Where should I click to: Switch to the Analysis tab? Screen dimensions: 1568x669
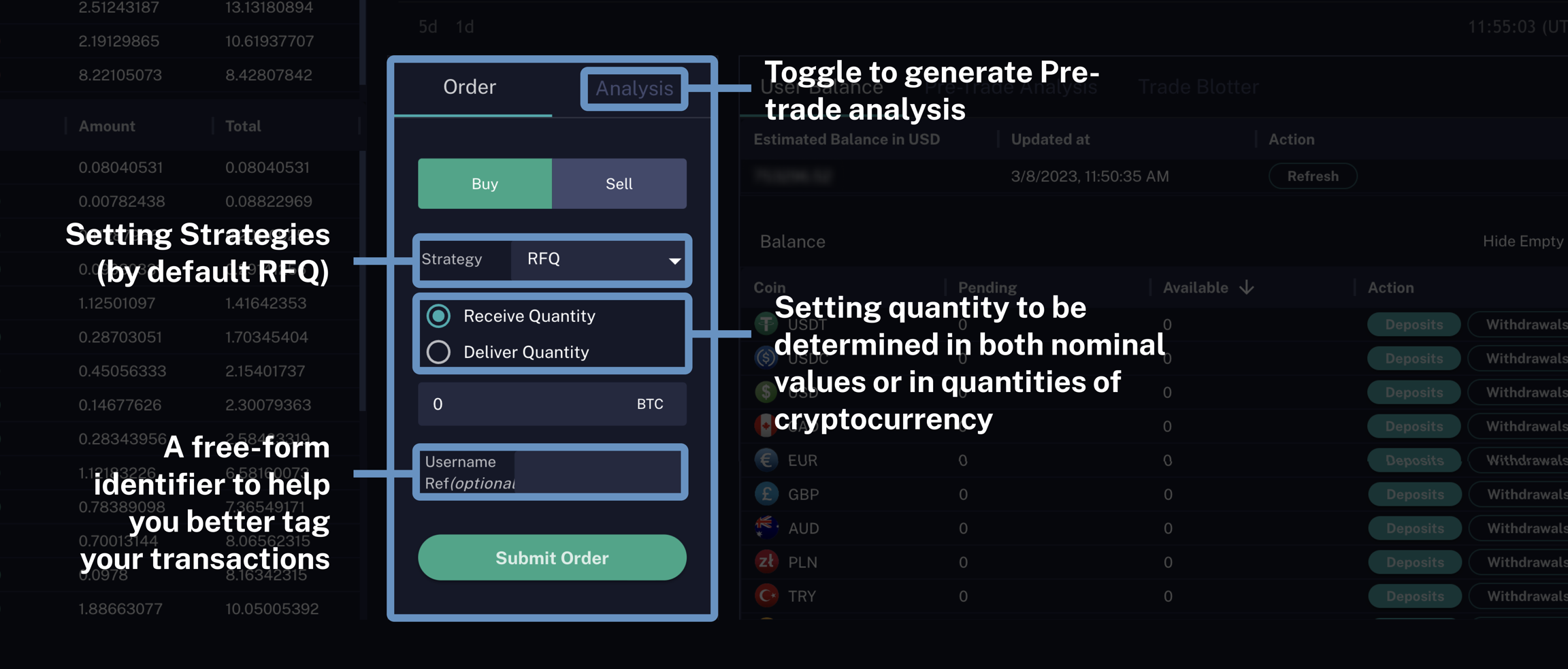634,88
